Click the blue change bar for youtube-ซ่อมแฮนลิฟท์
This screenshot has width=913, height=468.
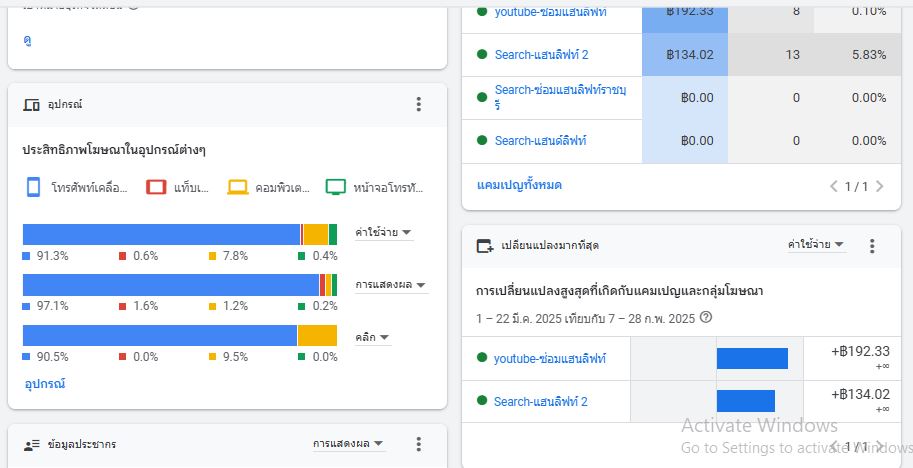click(752, 358)
